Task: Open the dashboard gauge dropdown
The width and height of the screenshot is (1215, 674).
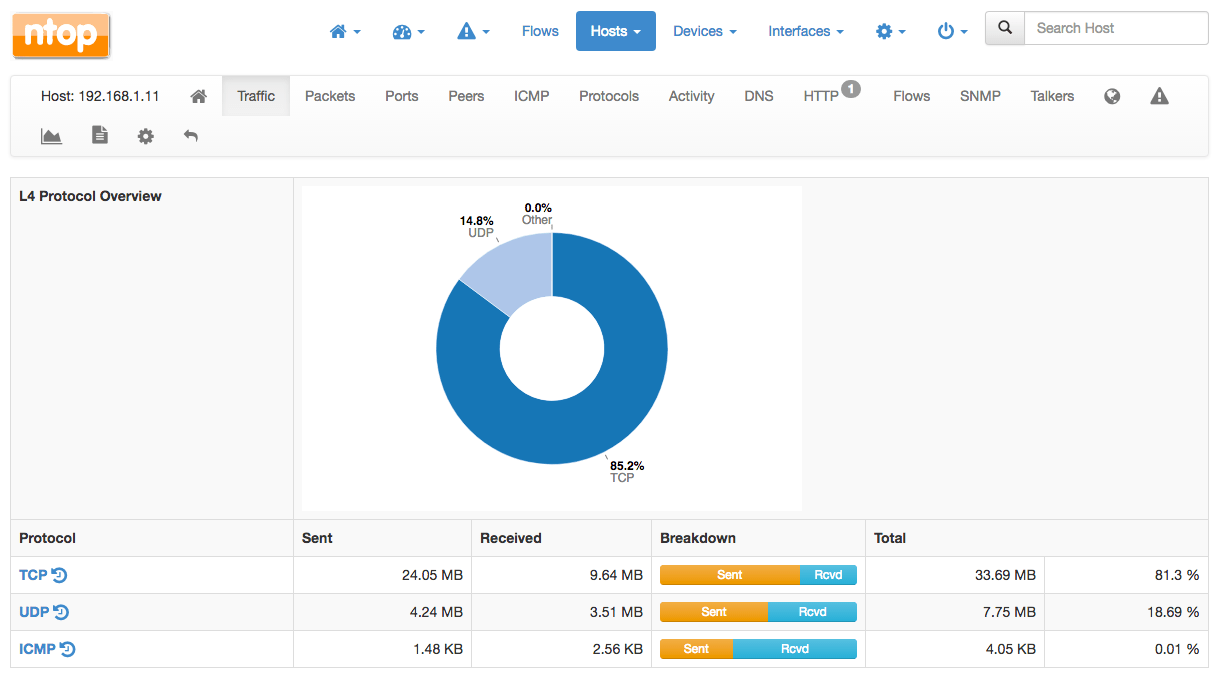Action: click(408, 32)
